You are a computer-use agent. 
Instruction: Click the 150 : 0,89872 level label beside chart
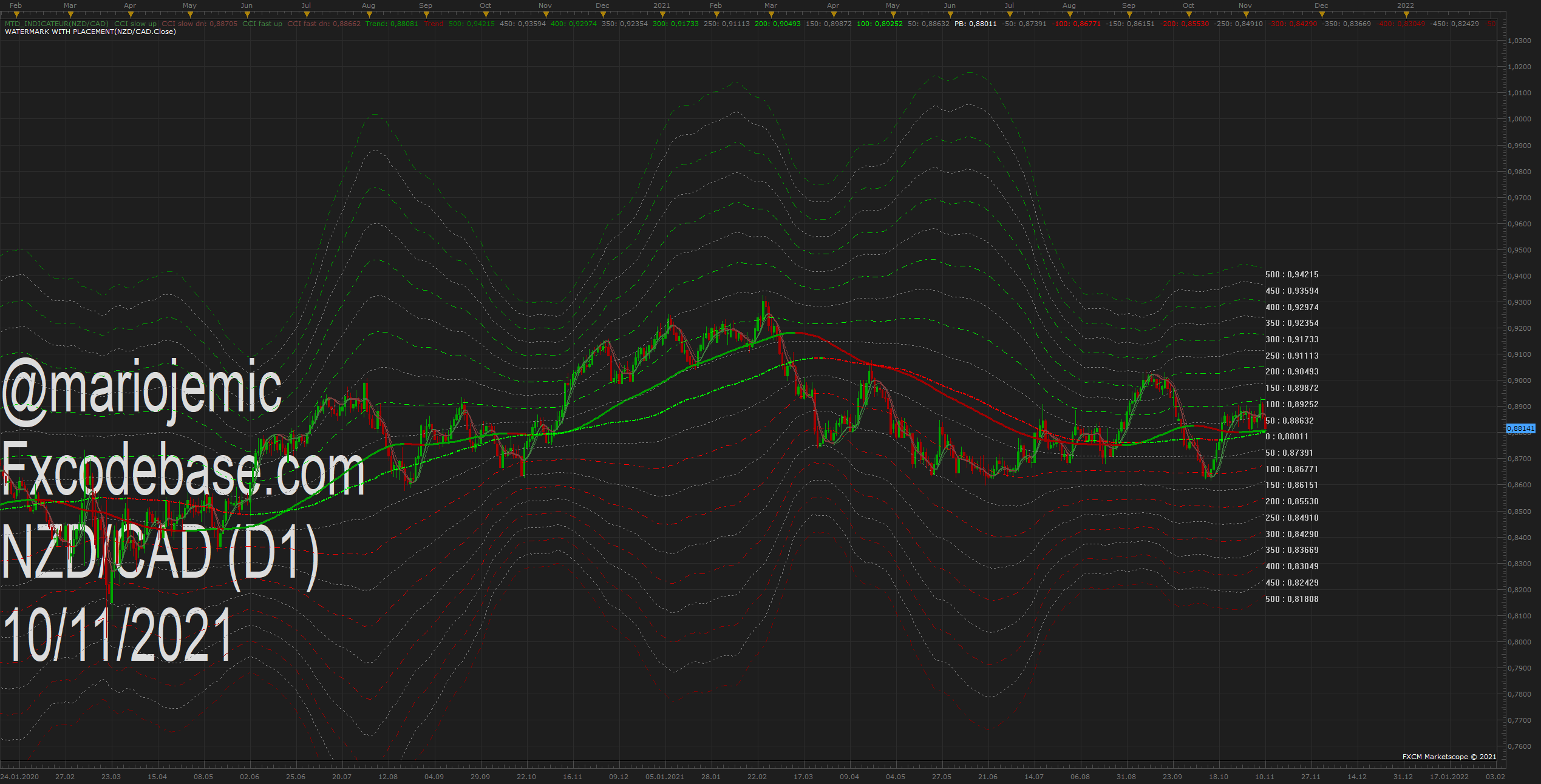[x=1292, y=388]
